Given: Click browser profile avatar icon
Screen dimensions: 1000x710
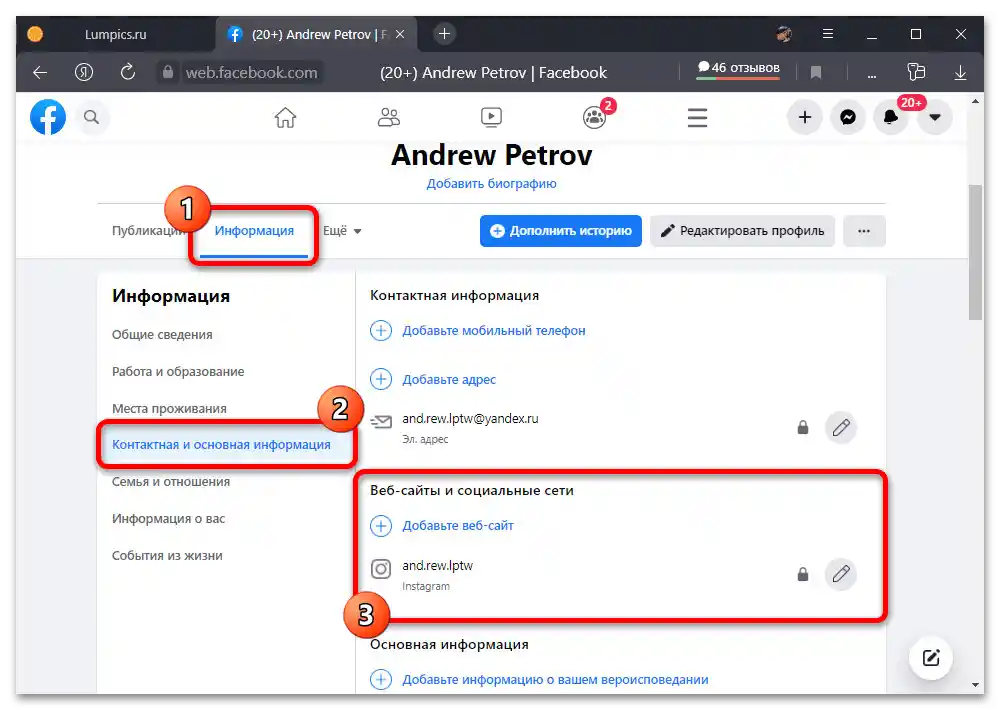Looking at the screenshot, I should coord(784,34).
